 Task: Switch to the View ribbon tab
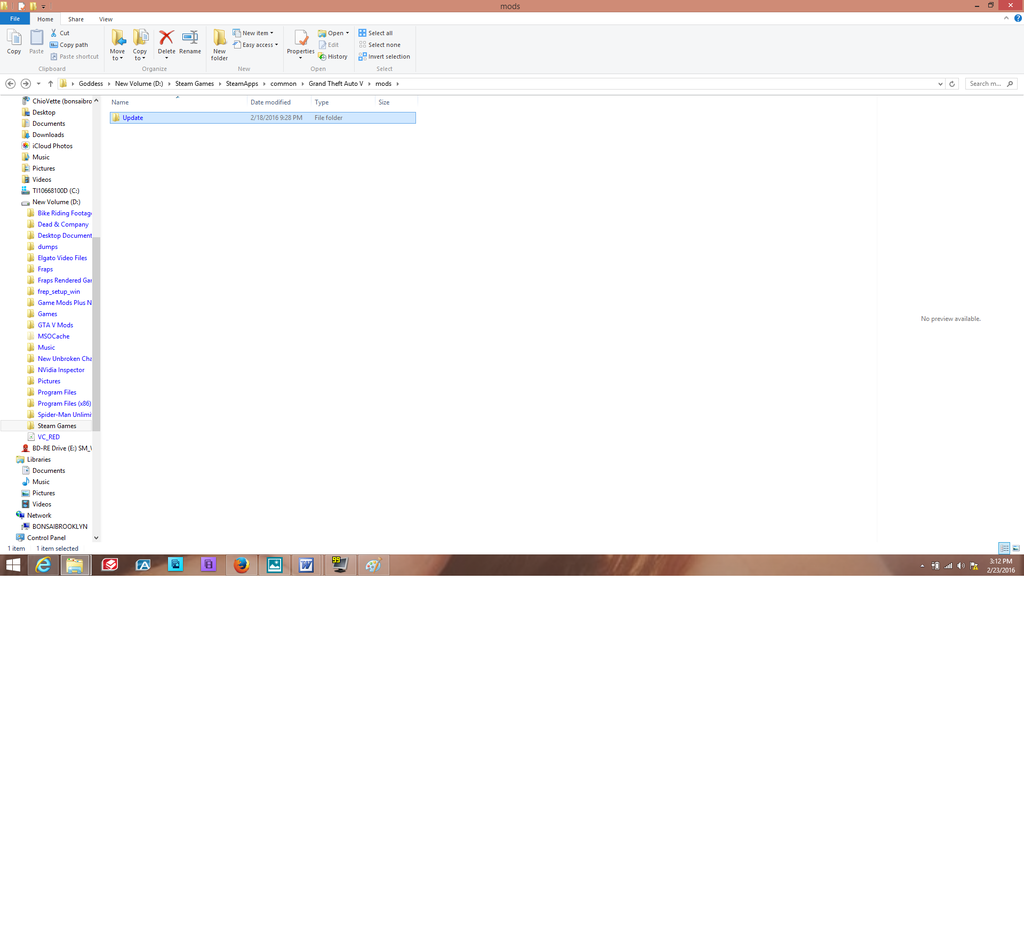pyautogui.click(x=105, y=19)
